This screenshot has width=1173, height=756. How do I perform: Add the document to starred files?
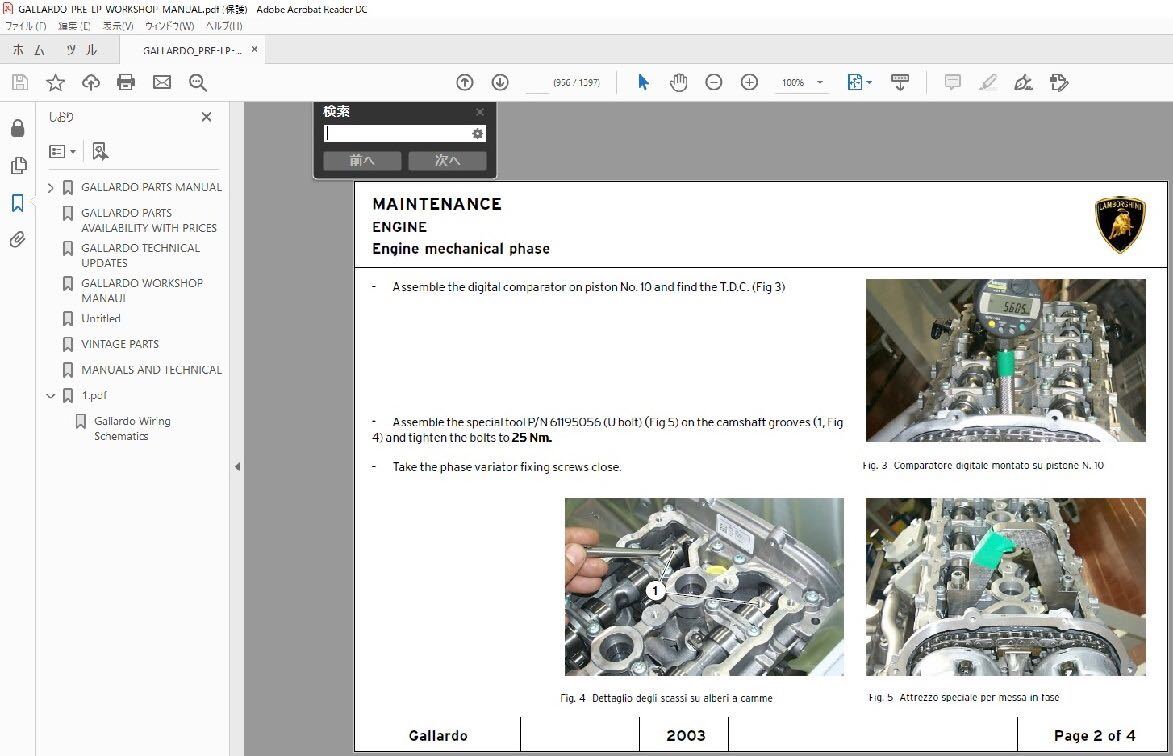coord(55,82)
